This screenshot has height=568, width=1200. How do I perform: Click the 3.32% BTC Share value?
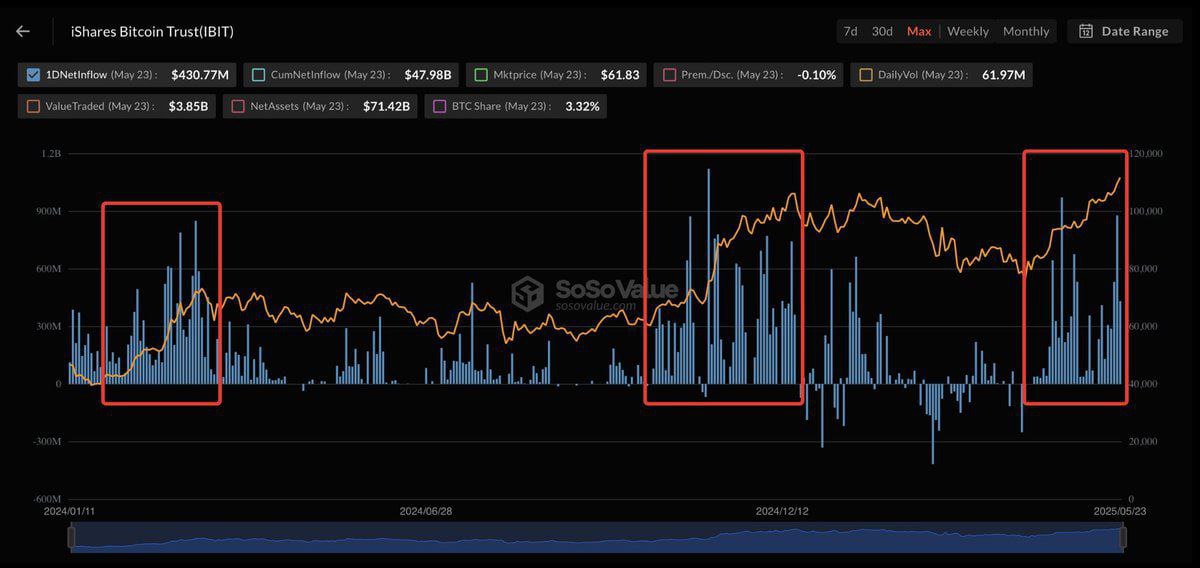click(x=582, y=106)
